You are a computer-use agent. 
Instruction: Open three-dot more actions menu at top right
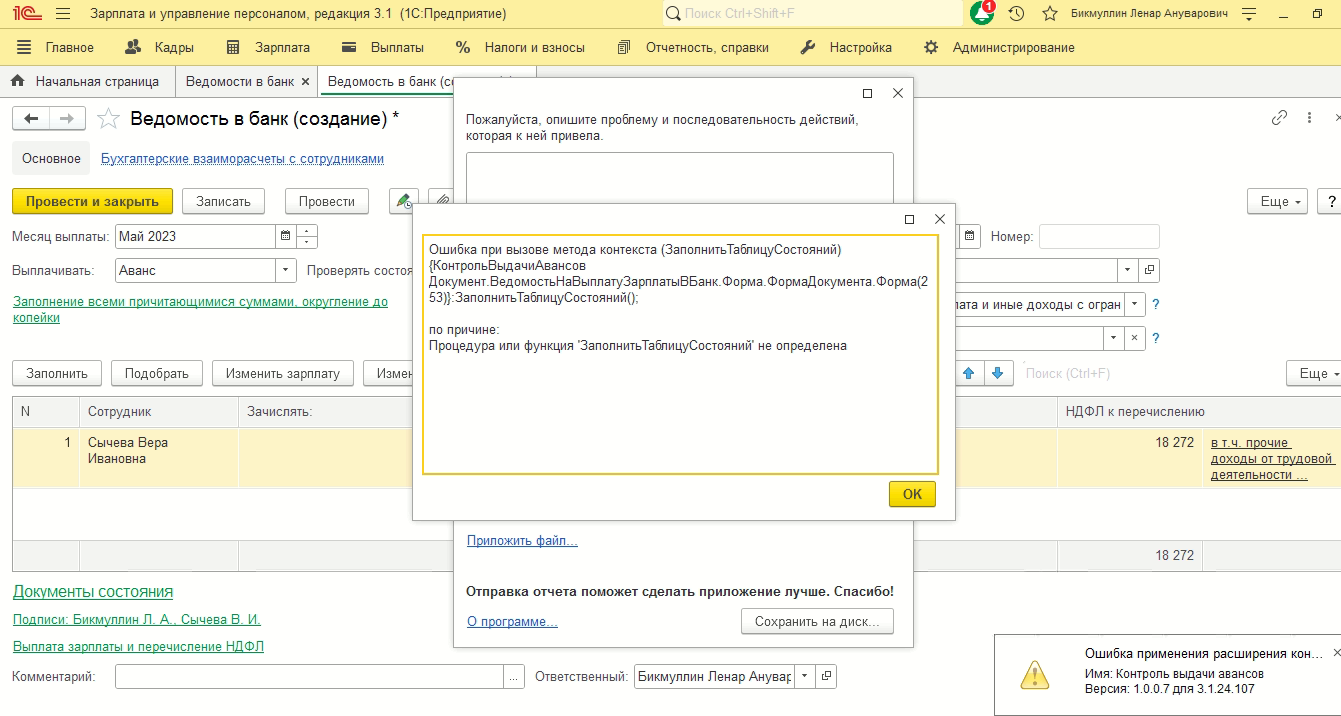1310,118
